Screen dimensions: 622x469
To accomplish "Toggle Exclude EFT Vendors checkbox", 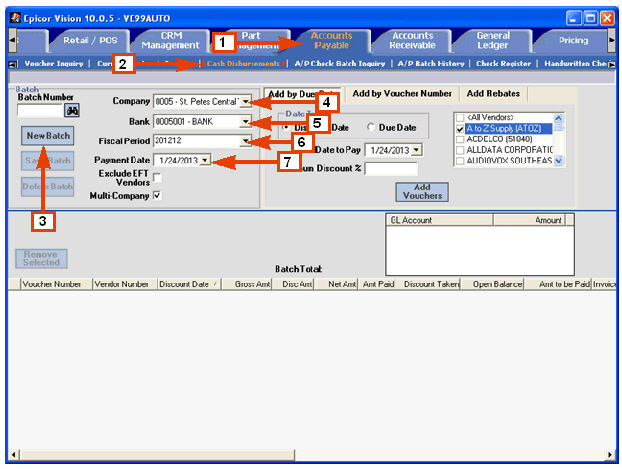I will click(157, 177).
